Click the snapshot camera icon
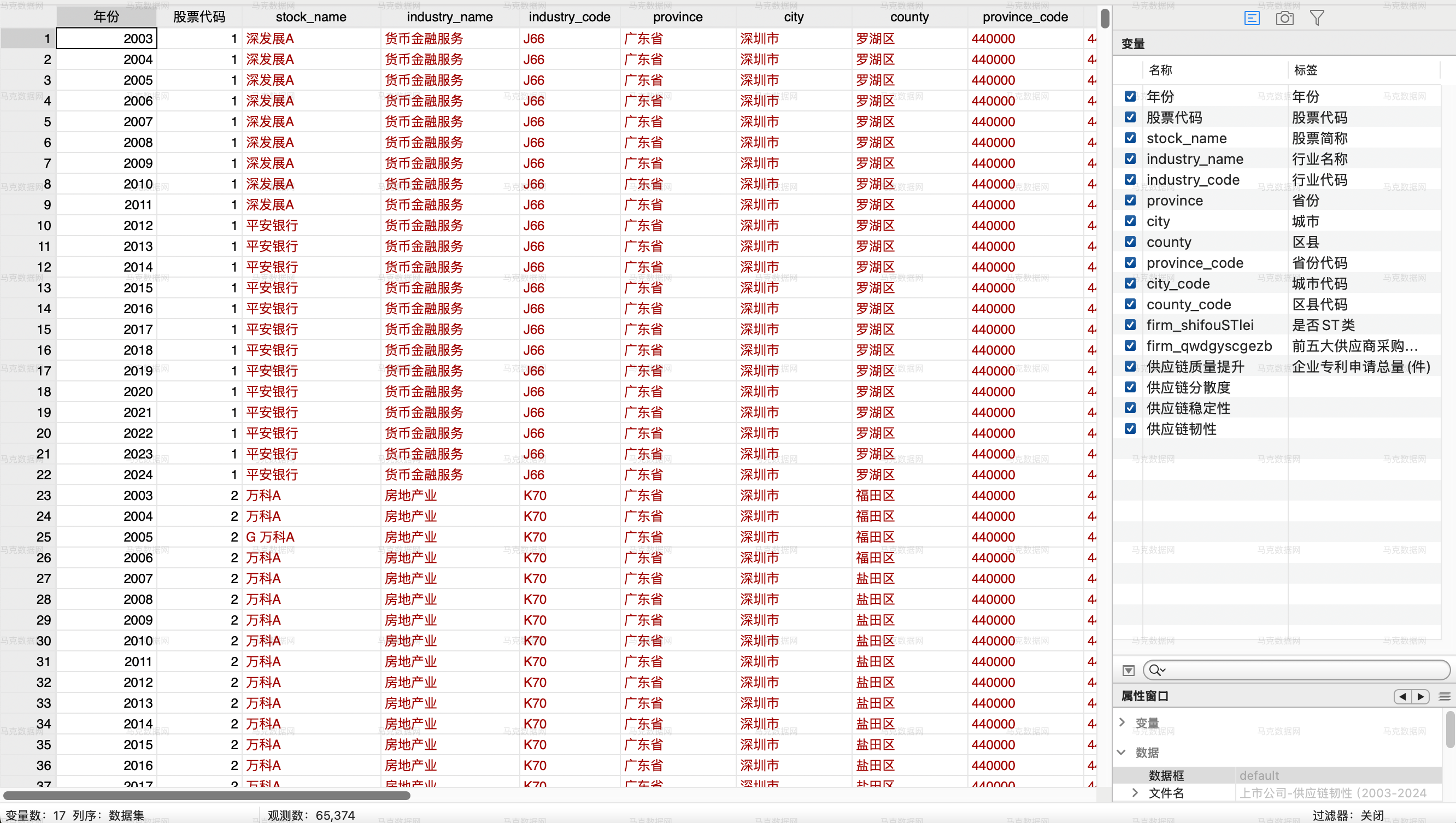This screenshot has width=1456, height=823. [1284, 18]
